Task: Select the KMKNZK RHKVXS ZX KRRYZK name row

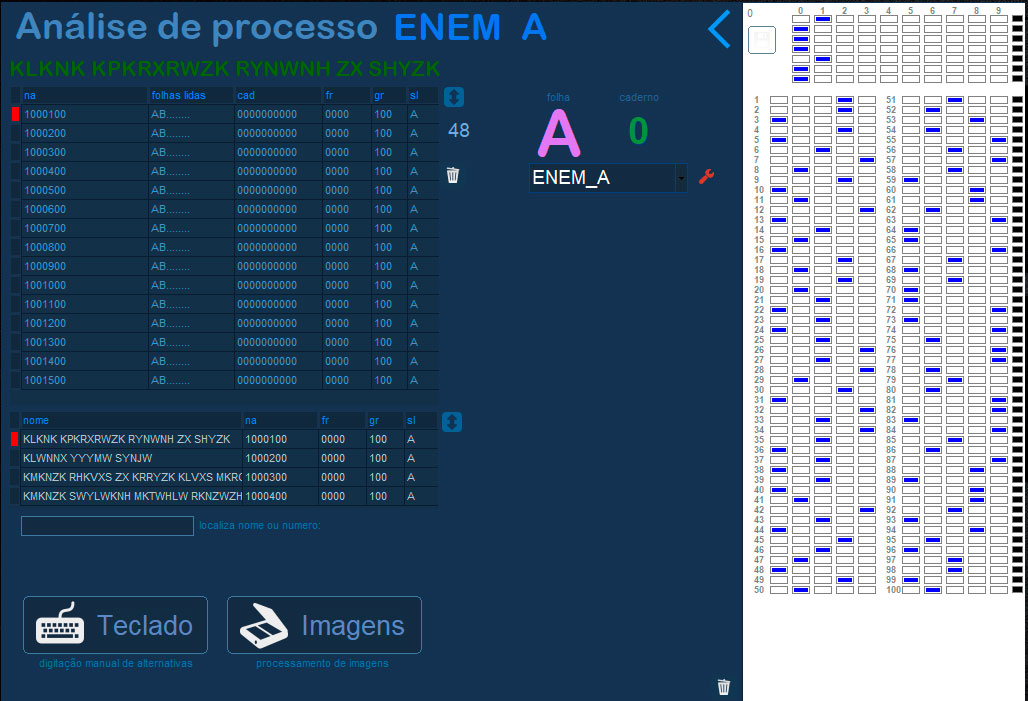Action: tap(224, 477)
